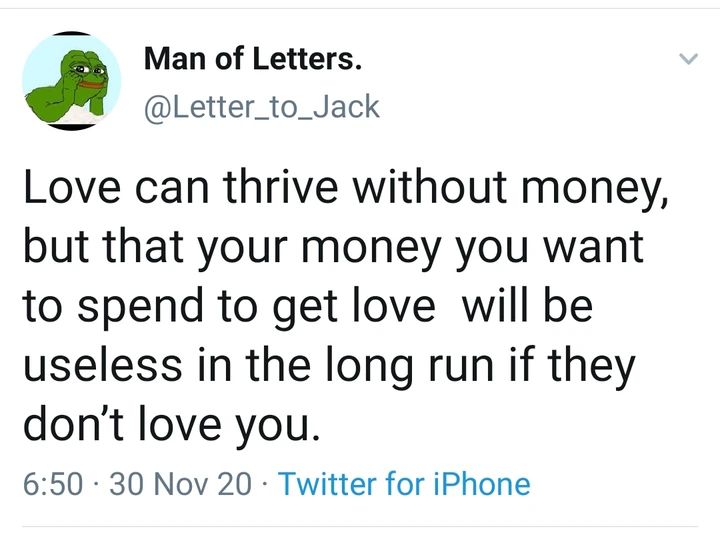Image resolution: width=720 pixels, height=535 pixels.
Task: Click the 6:50 timestamp
Action: click(52, 484)
